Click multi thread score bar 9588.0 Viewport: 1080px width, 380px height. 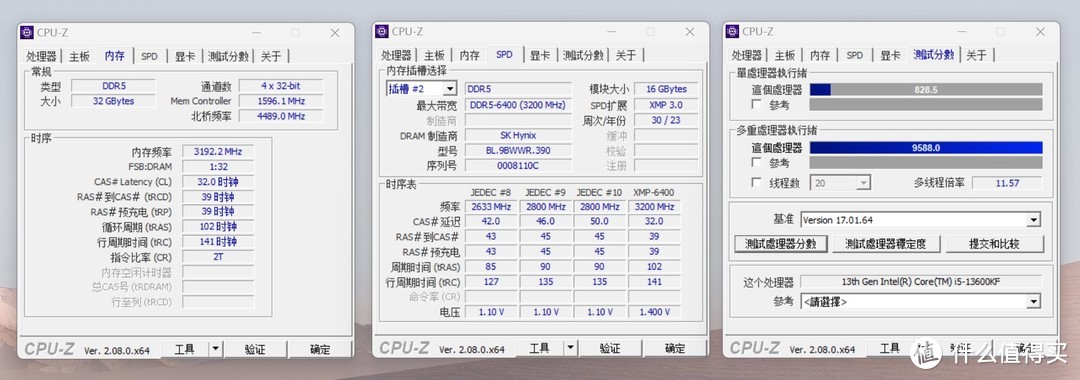pyautogui.click(x=926, y=147)
